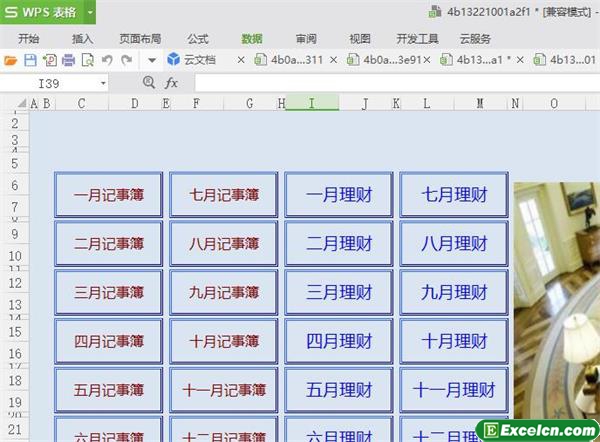The image size is (600, 442).
Task: Open the 云服务 tab
Action: click(x=475, y=39)
